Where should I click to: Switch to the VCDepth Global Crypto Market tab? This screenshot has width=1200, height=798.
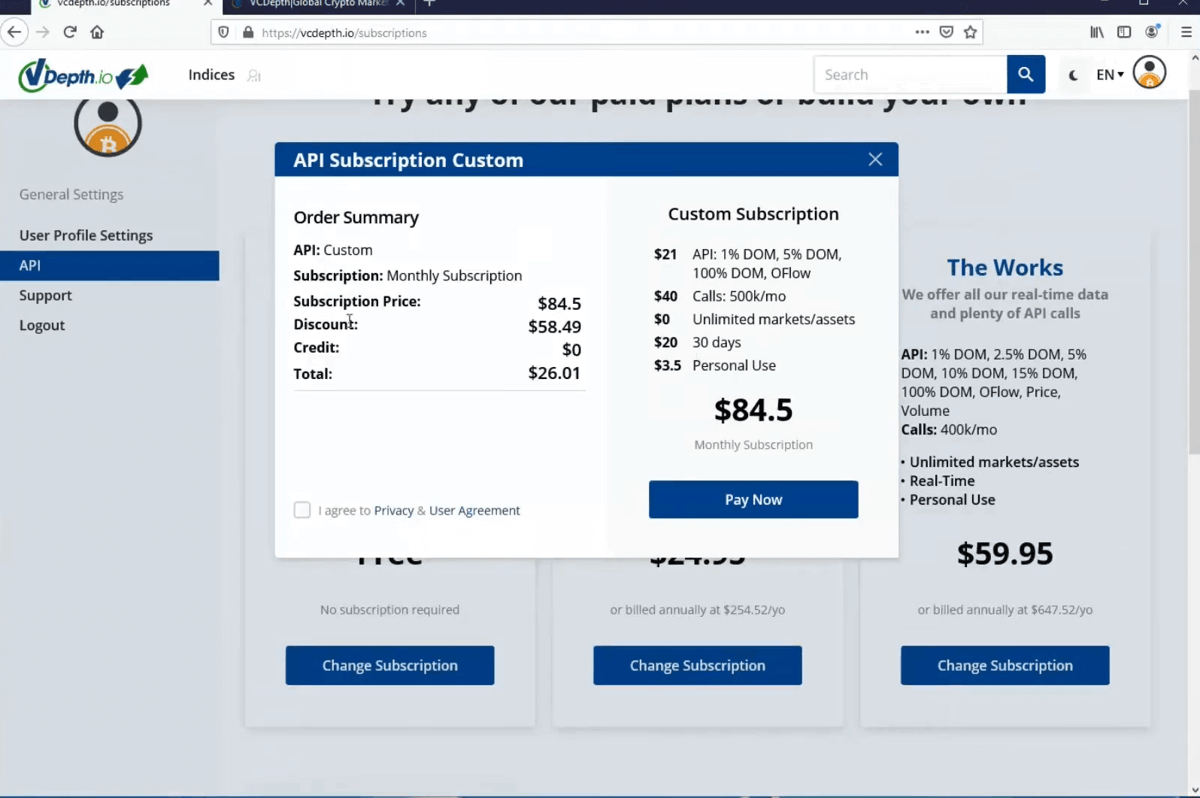[x=310, y=5]
